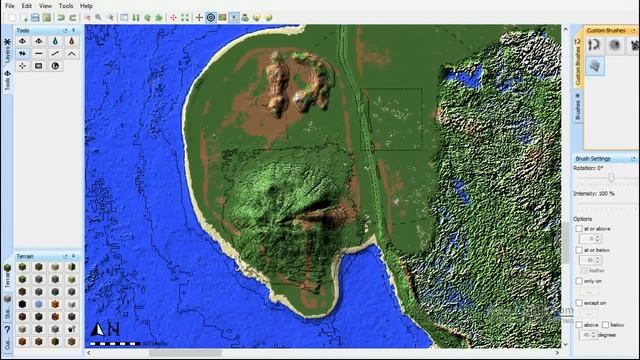
Task: Click the 'at or below' value spinner arrows
Action: (x=598, y=260)
